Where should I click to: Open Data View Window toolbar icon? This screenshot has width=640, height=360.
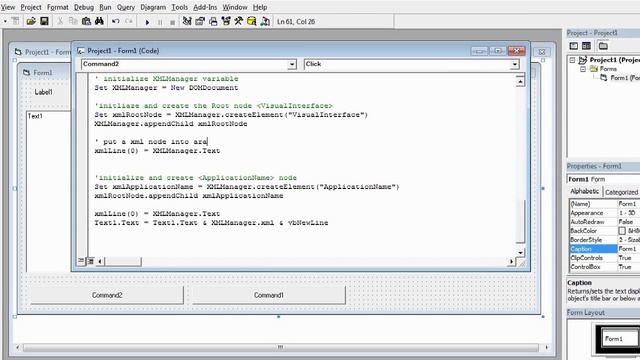tap(252, 21)
